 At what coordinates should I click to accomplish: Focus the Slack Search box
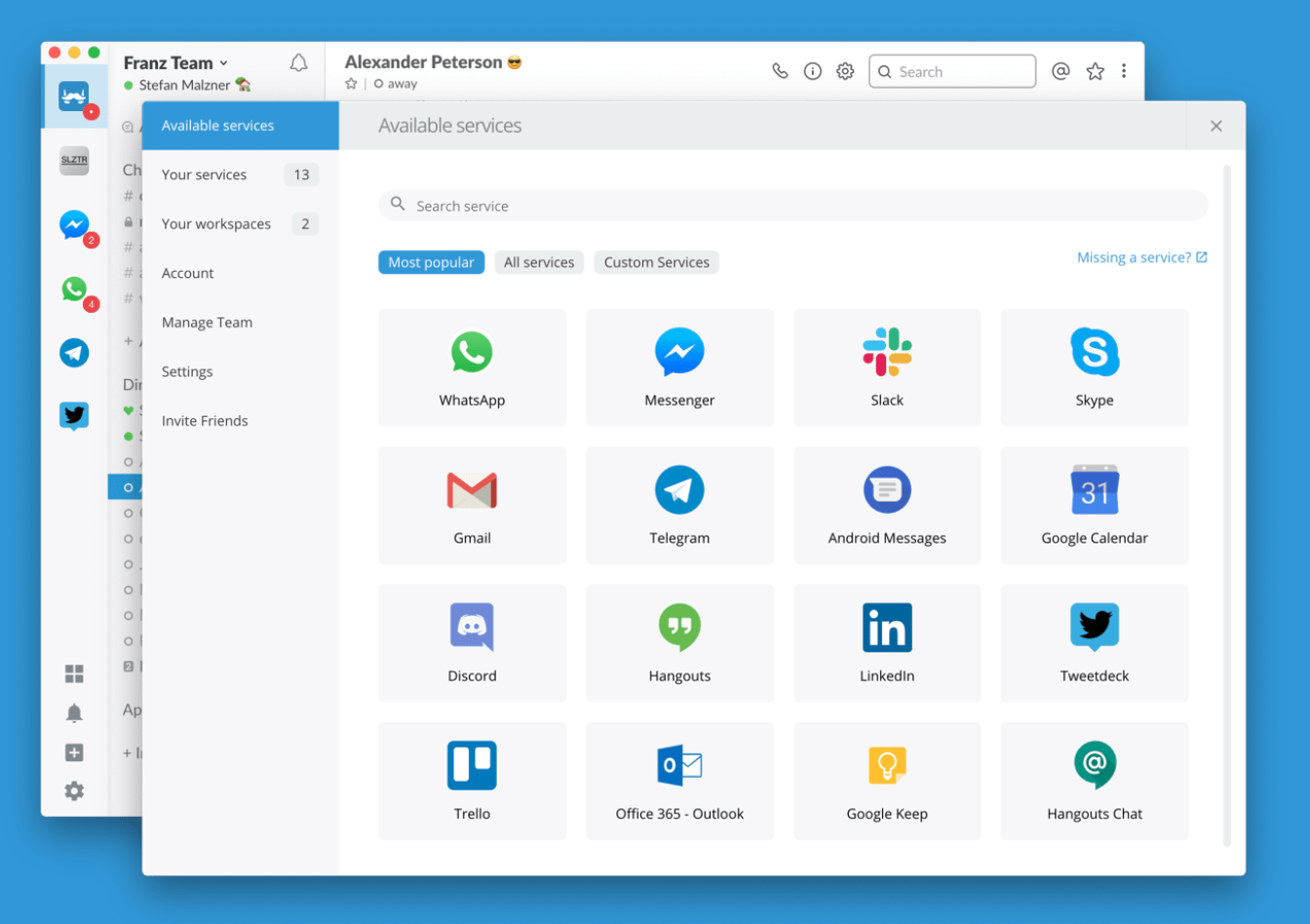click(952, 71)
